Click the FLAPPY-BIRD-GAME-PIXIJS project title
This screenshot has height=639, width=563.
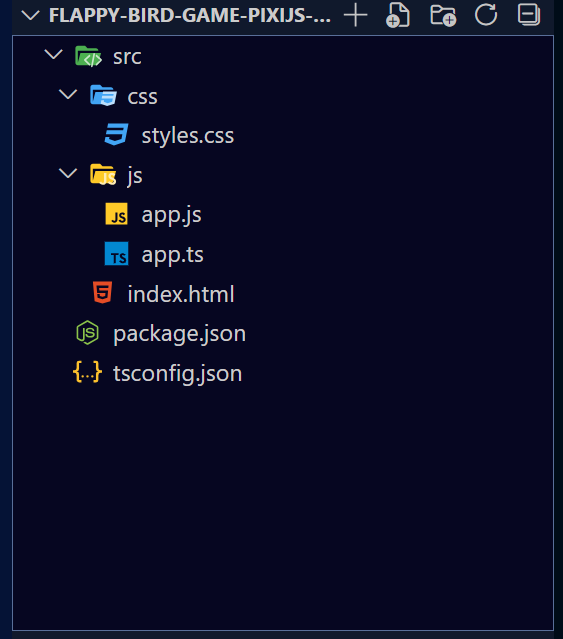pyautogui.click(x=190, y=15)
